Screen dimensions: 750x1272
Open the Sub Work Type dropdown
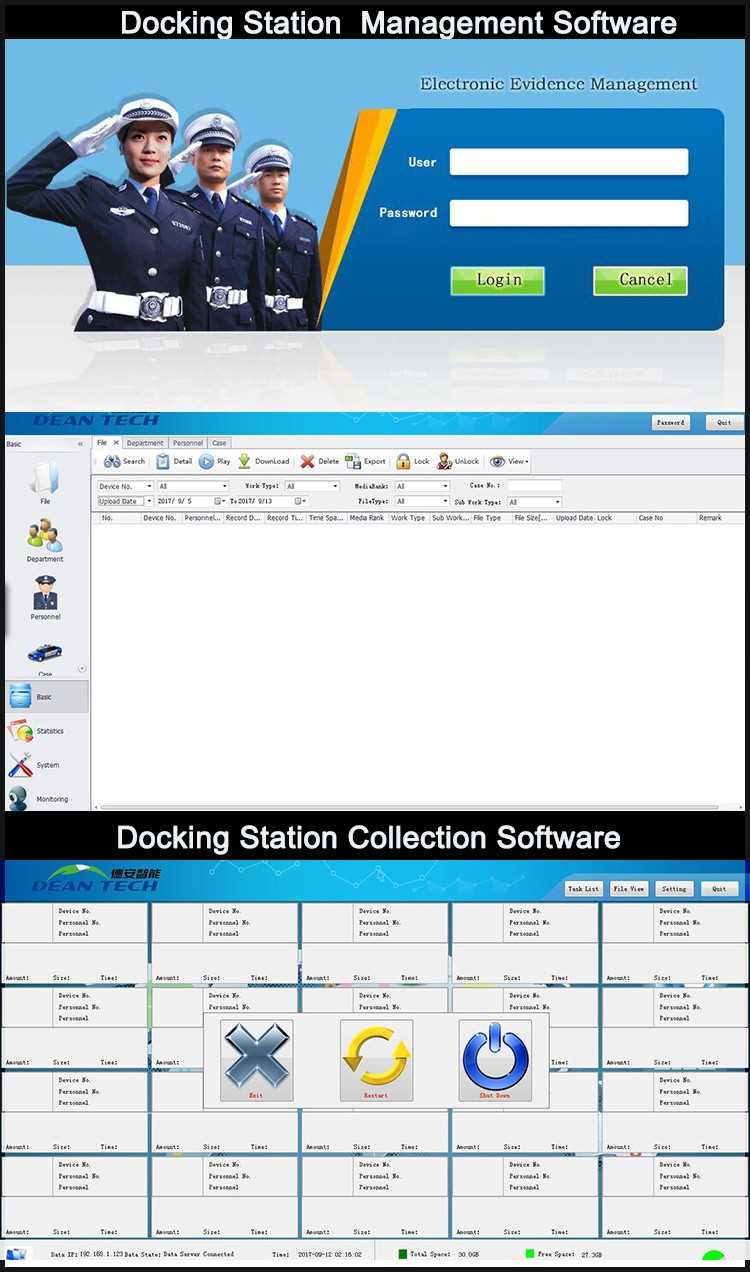[534, 502]
